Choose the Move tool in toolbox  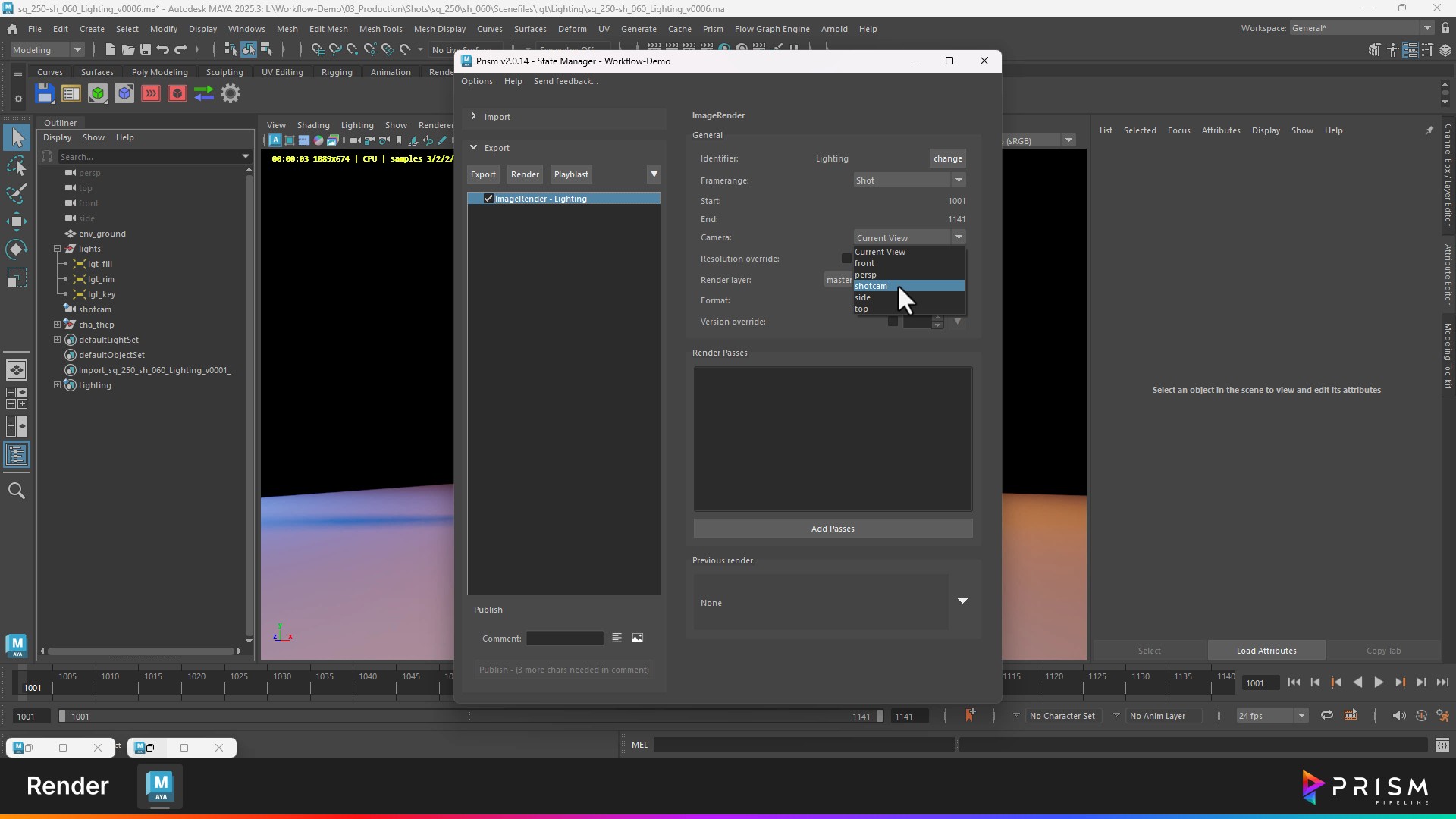tap(17, 221)
